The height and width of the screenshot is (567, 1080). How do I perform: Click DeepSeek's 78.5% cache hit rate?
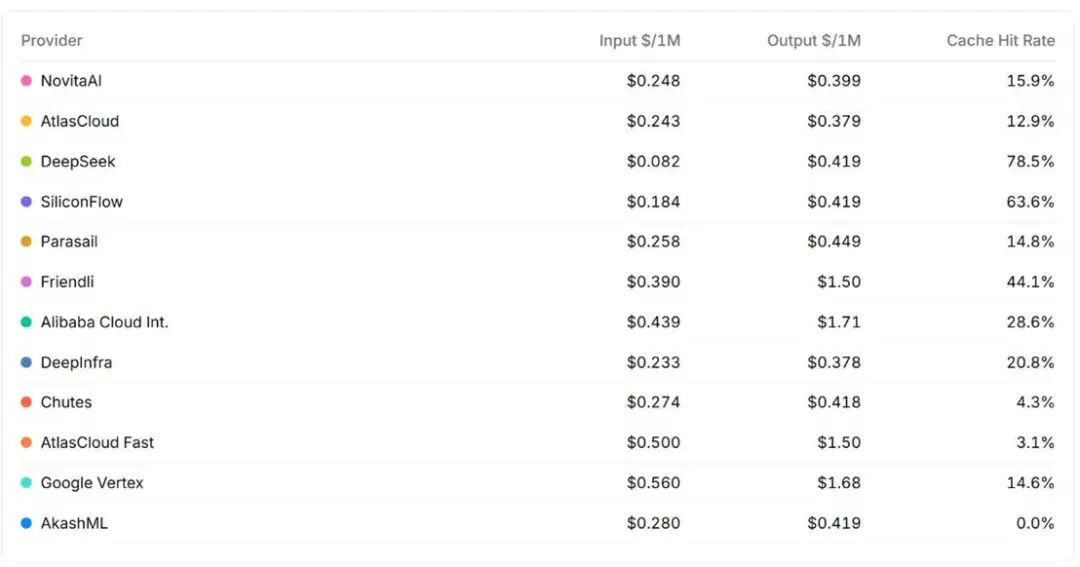pos(1030,161)
